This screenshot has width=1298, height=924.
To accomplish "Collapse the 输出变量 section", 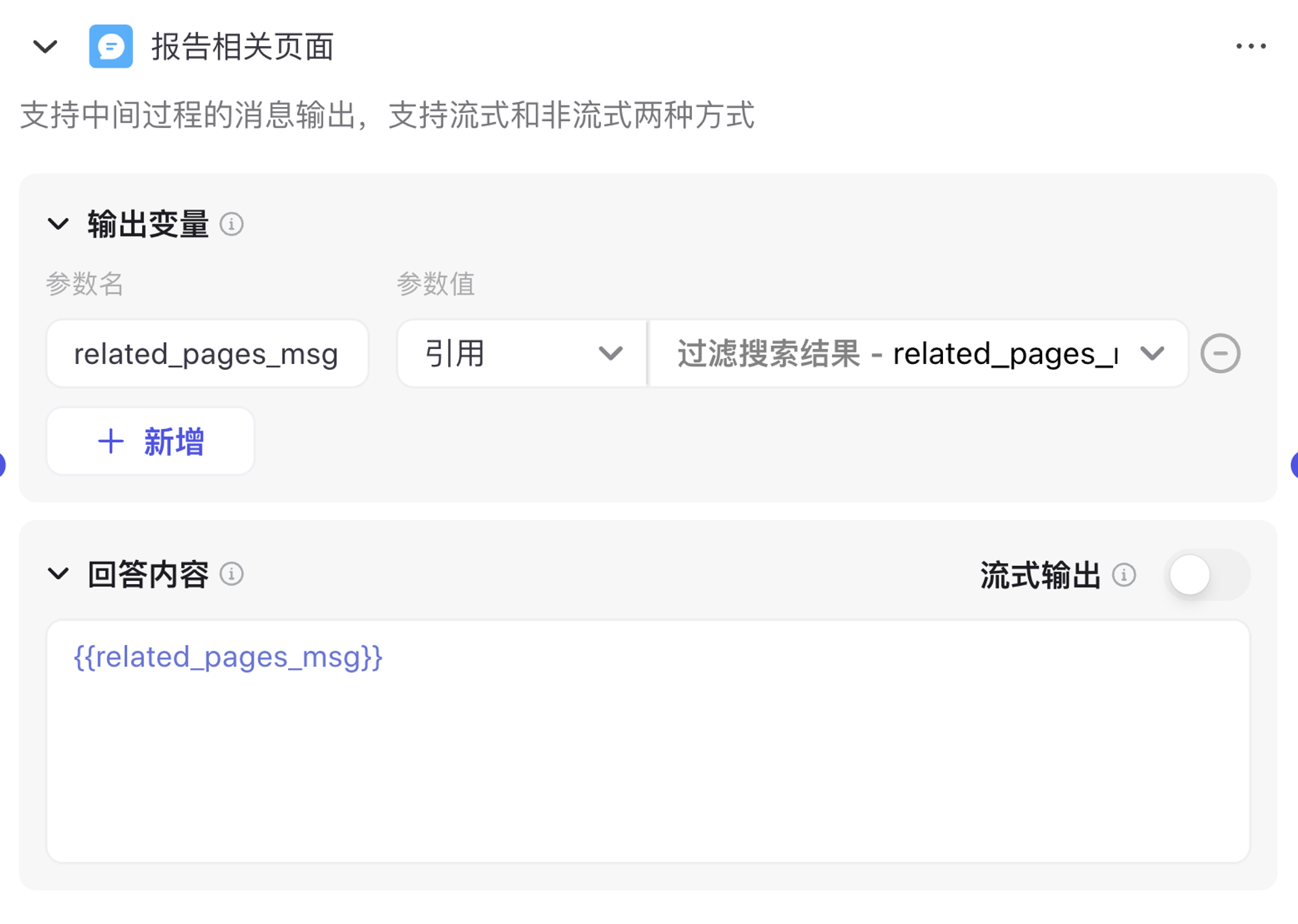I will point(58,224).
